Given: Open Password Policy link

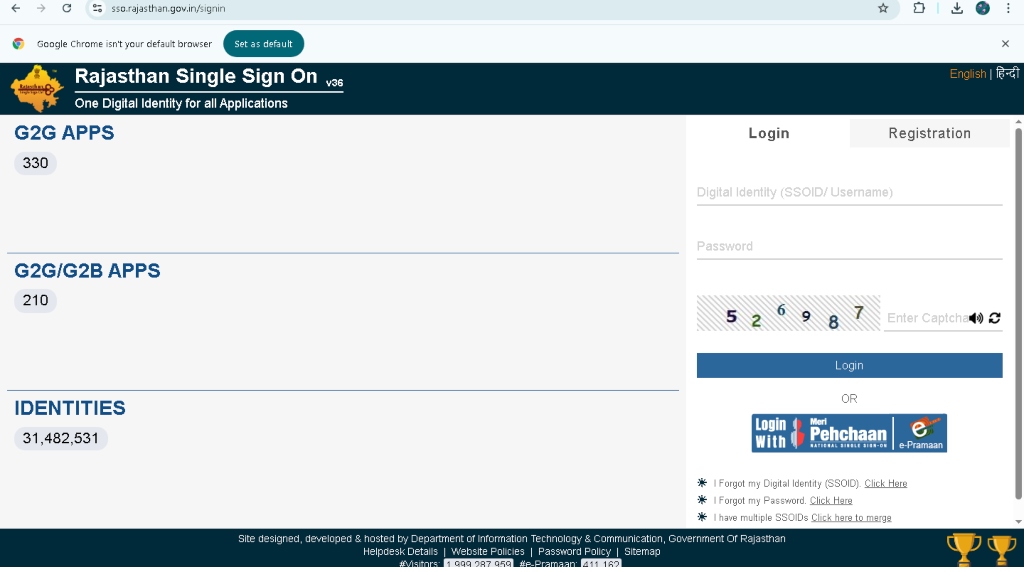Looking at the screenshot, I should pos(574,552).
